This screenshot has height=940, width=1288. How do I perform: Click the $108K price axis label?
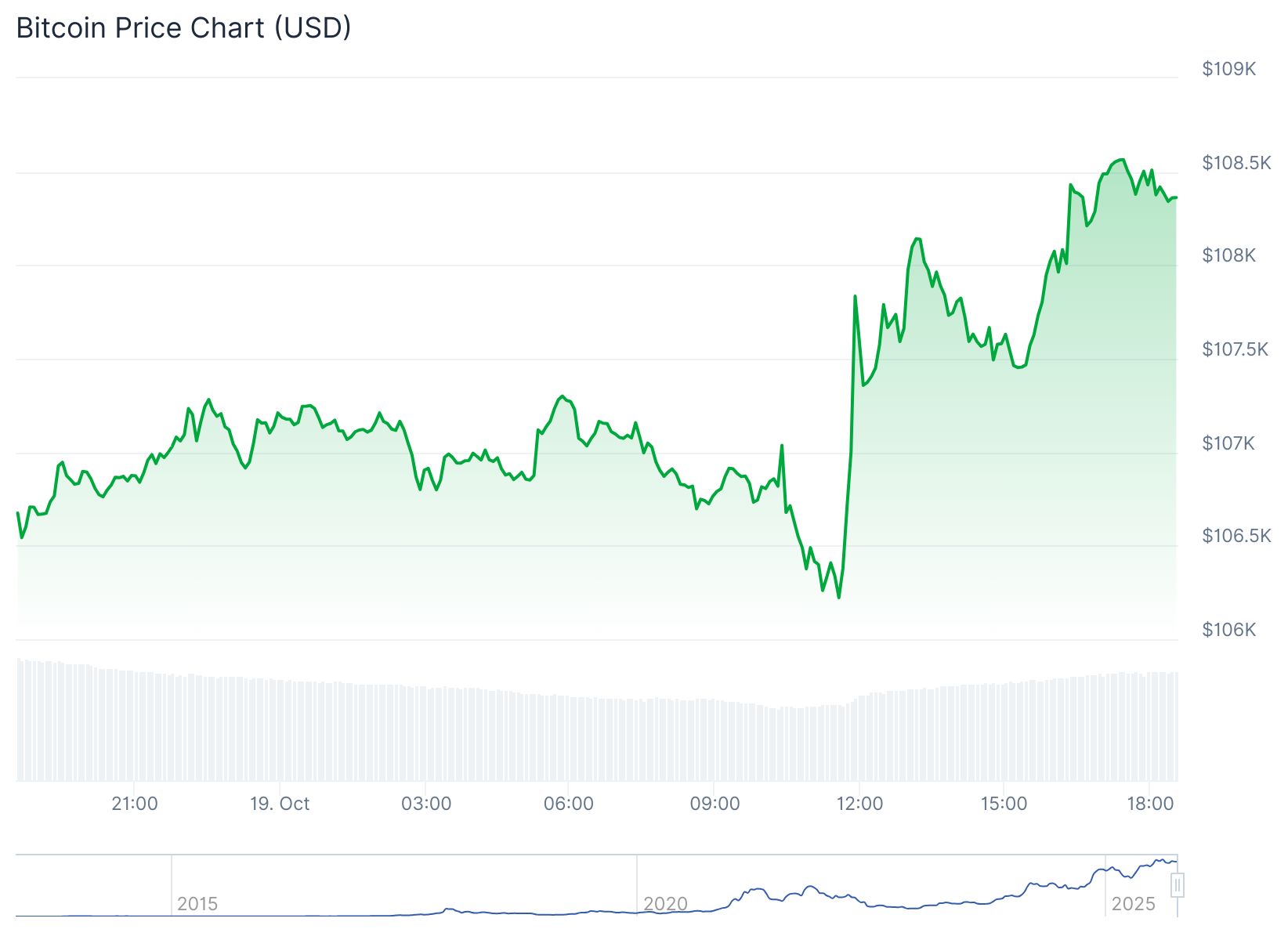tap(1228, 255)
